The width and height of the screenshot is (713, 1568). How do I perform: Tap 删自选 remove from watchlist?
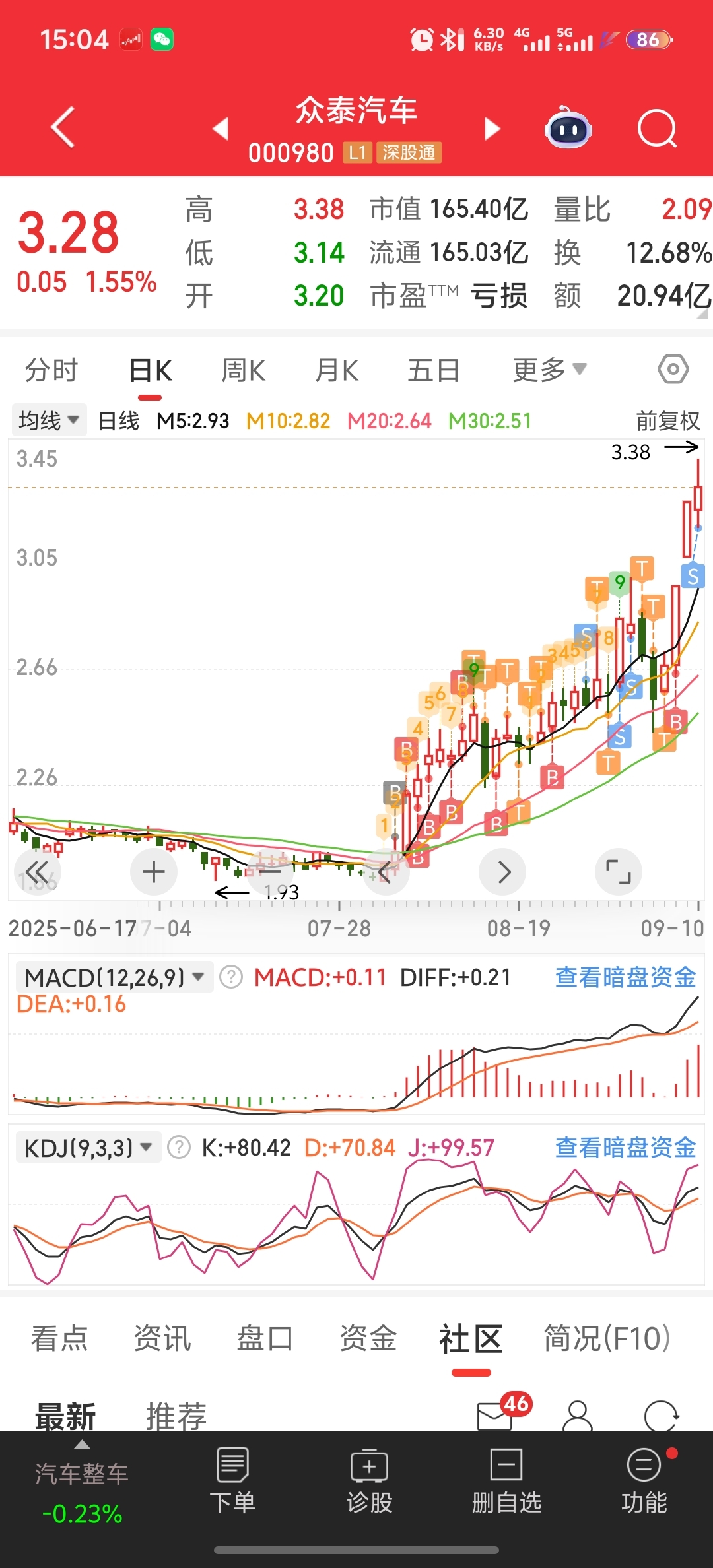tap(506, 1481)
